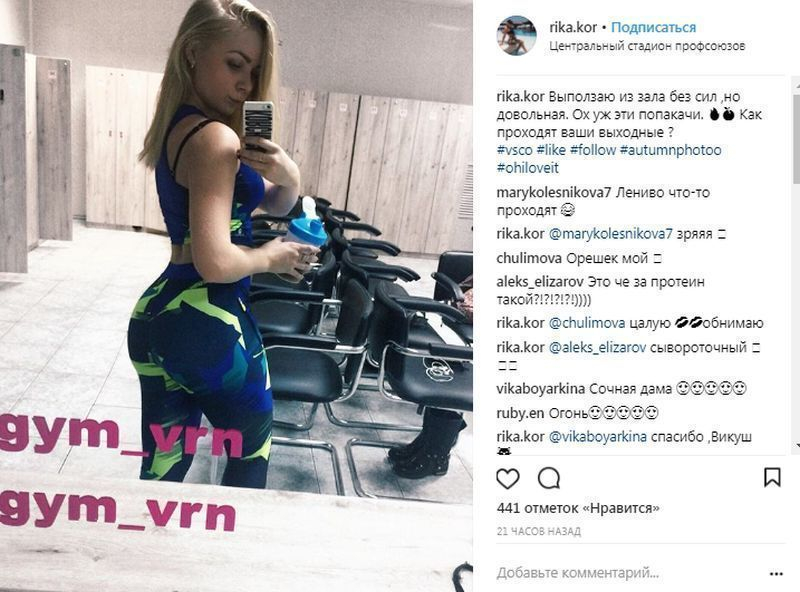Open the three-dot options menu

776,574
